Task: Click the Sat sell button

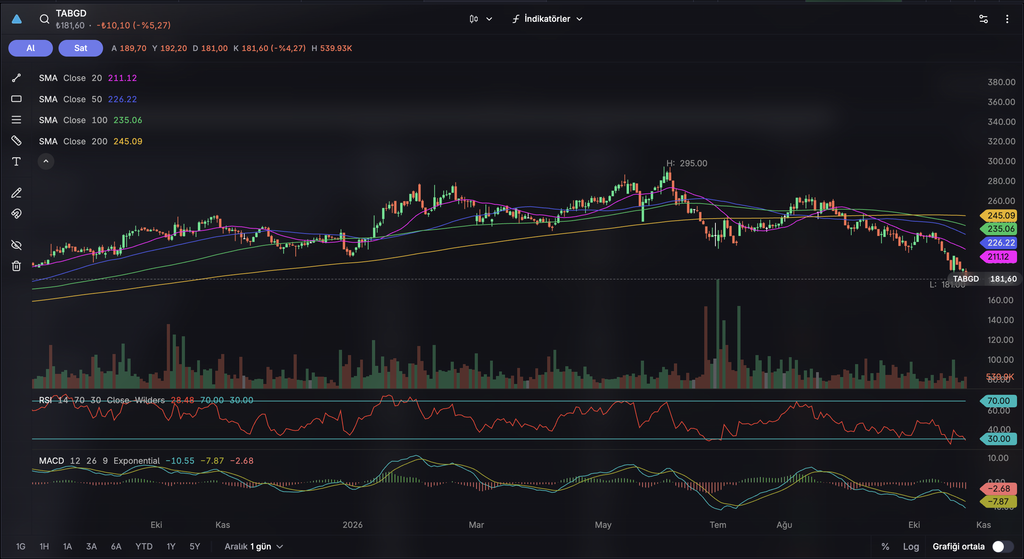Action: point(81,48)
